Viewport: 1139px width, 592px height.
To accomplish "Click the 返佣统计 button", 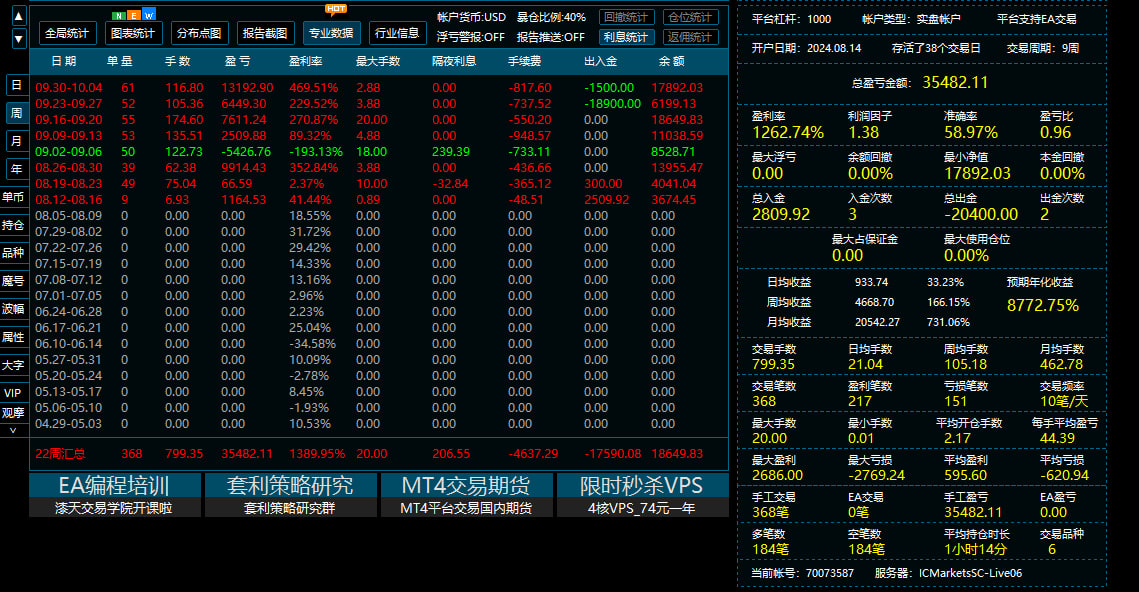I will pos(690,37).
